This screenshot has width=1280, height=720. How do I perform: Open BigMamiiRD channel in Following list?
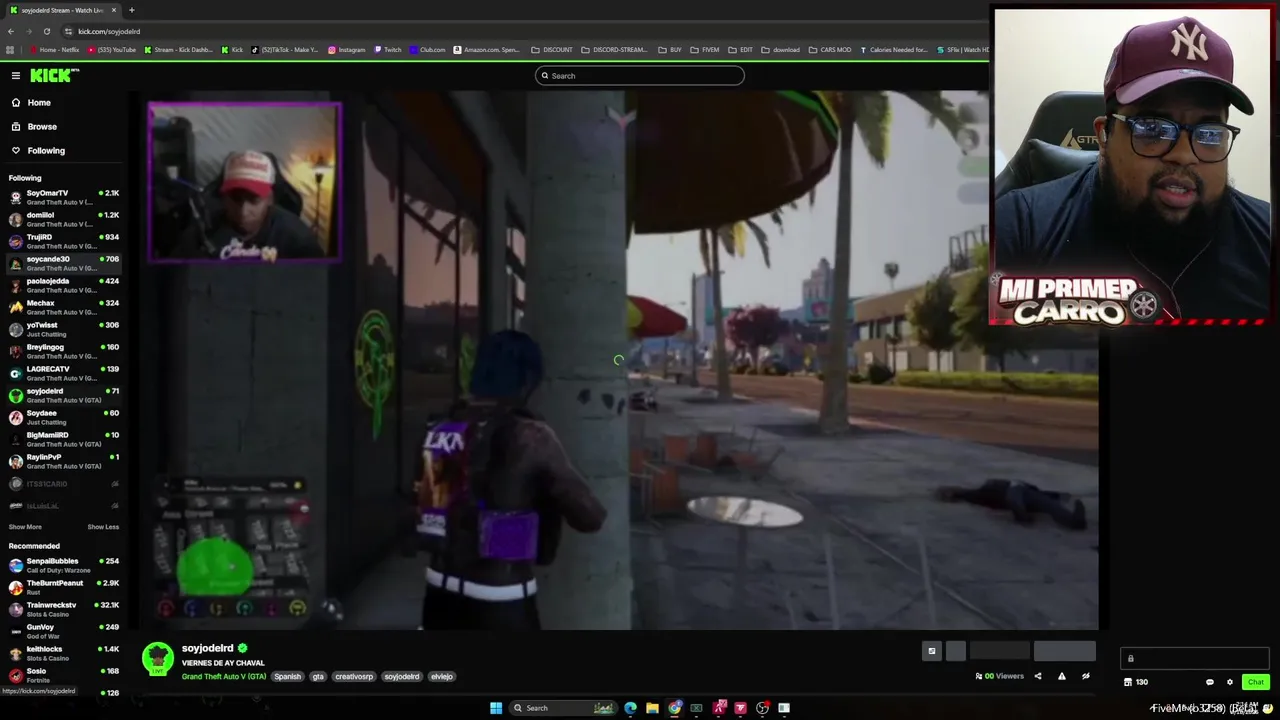pos(64,439)
